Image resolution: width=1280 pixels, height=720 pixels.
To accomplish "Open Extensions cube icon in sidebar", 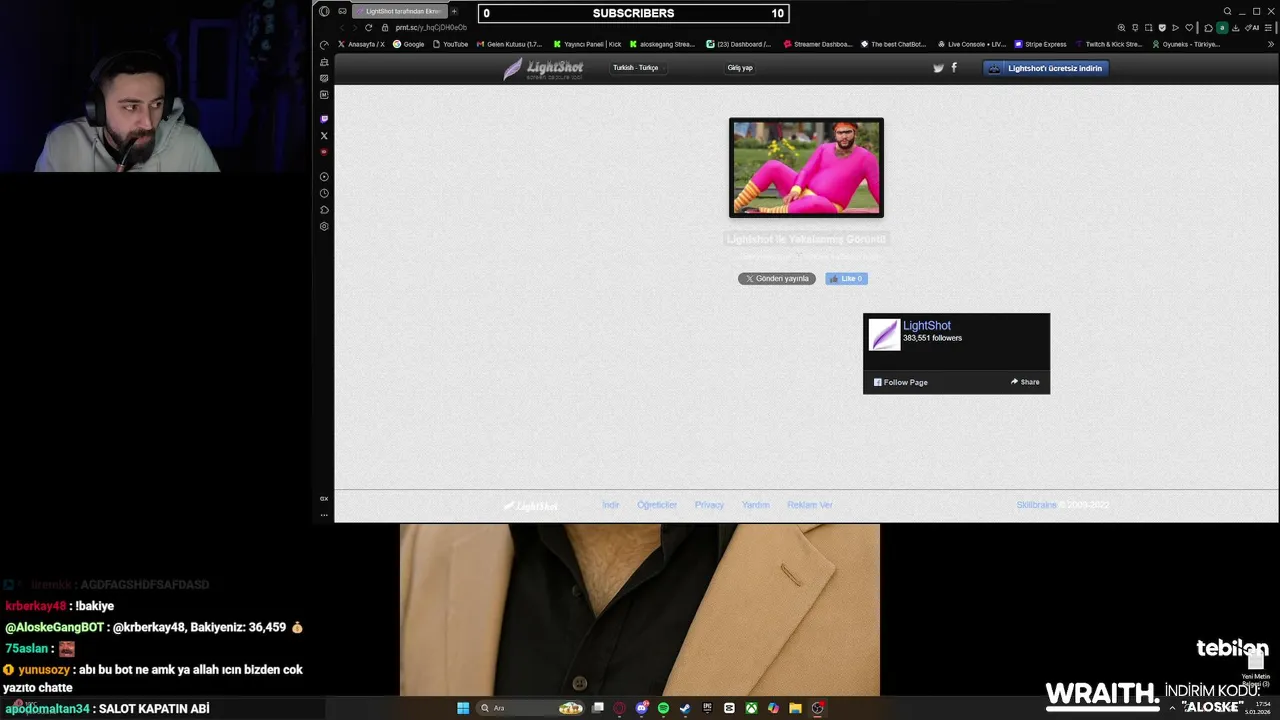I will [x=324, y=210].
